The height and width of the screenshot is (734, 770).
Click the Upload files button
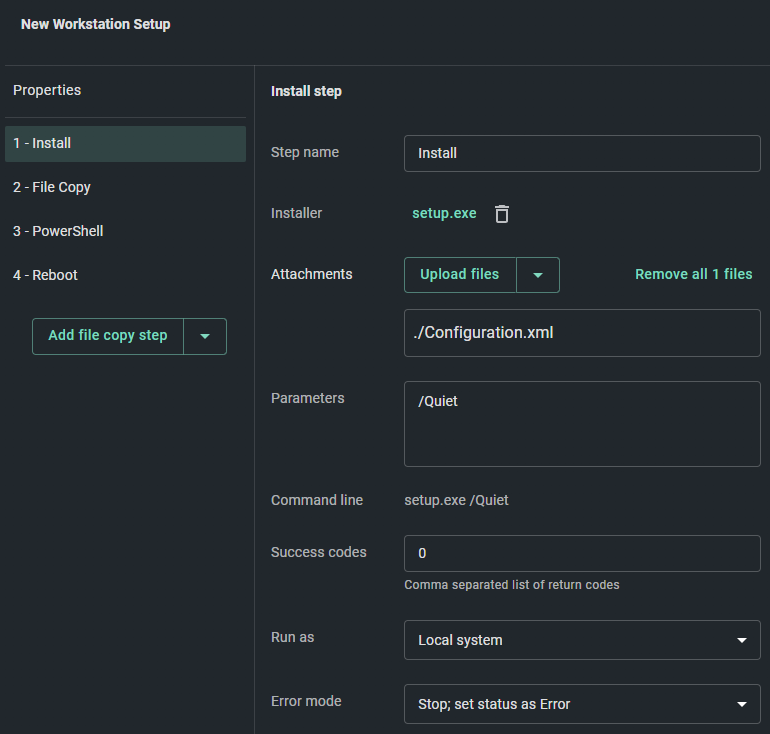(460, 275)
